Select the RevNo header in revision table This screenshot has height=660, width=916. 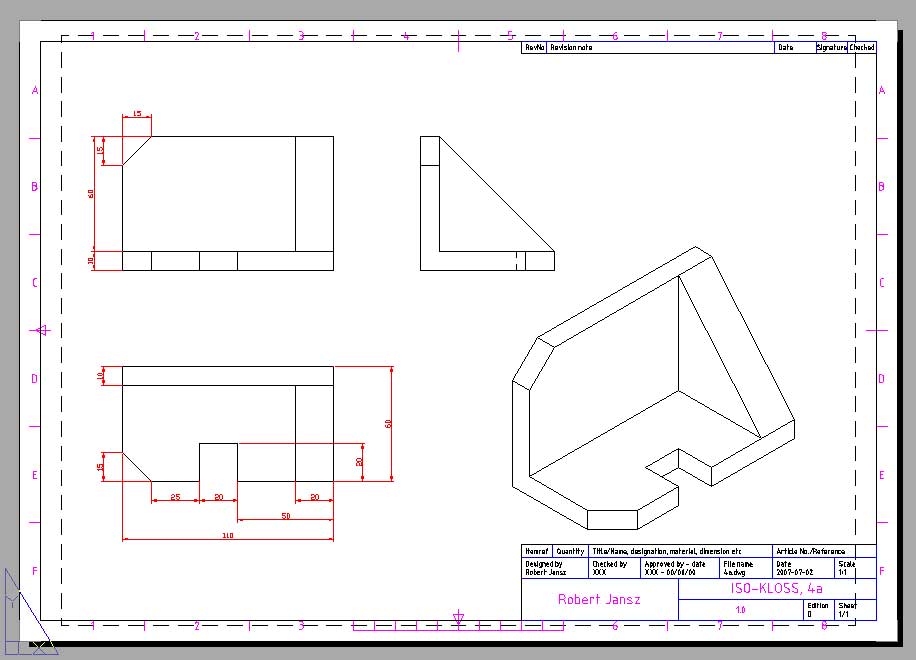535,47
